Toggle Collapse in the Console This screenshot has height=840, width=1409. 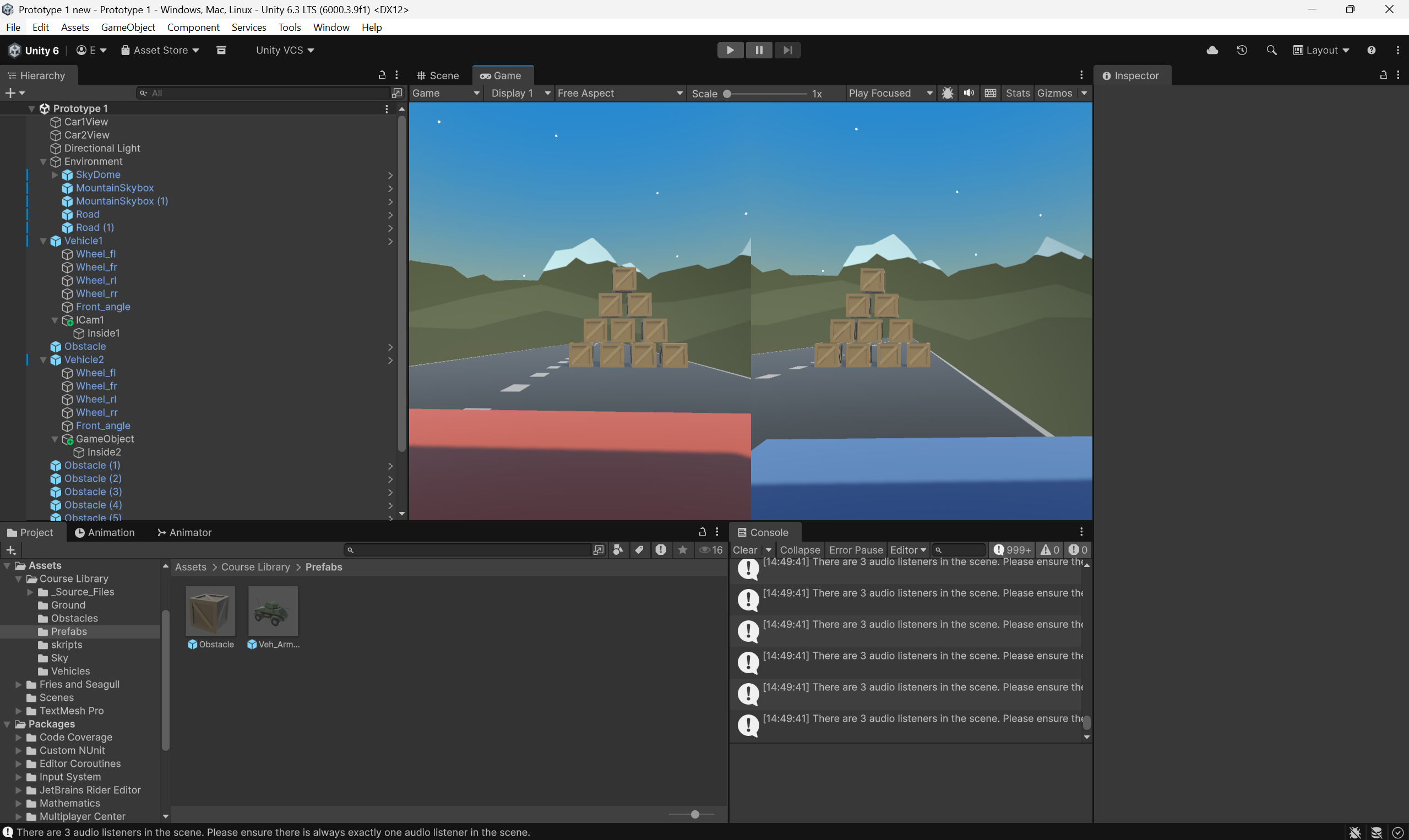[x=799, y=549]
